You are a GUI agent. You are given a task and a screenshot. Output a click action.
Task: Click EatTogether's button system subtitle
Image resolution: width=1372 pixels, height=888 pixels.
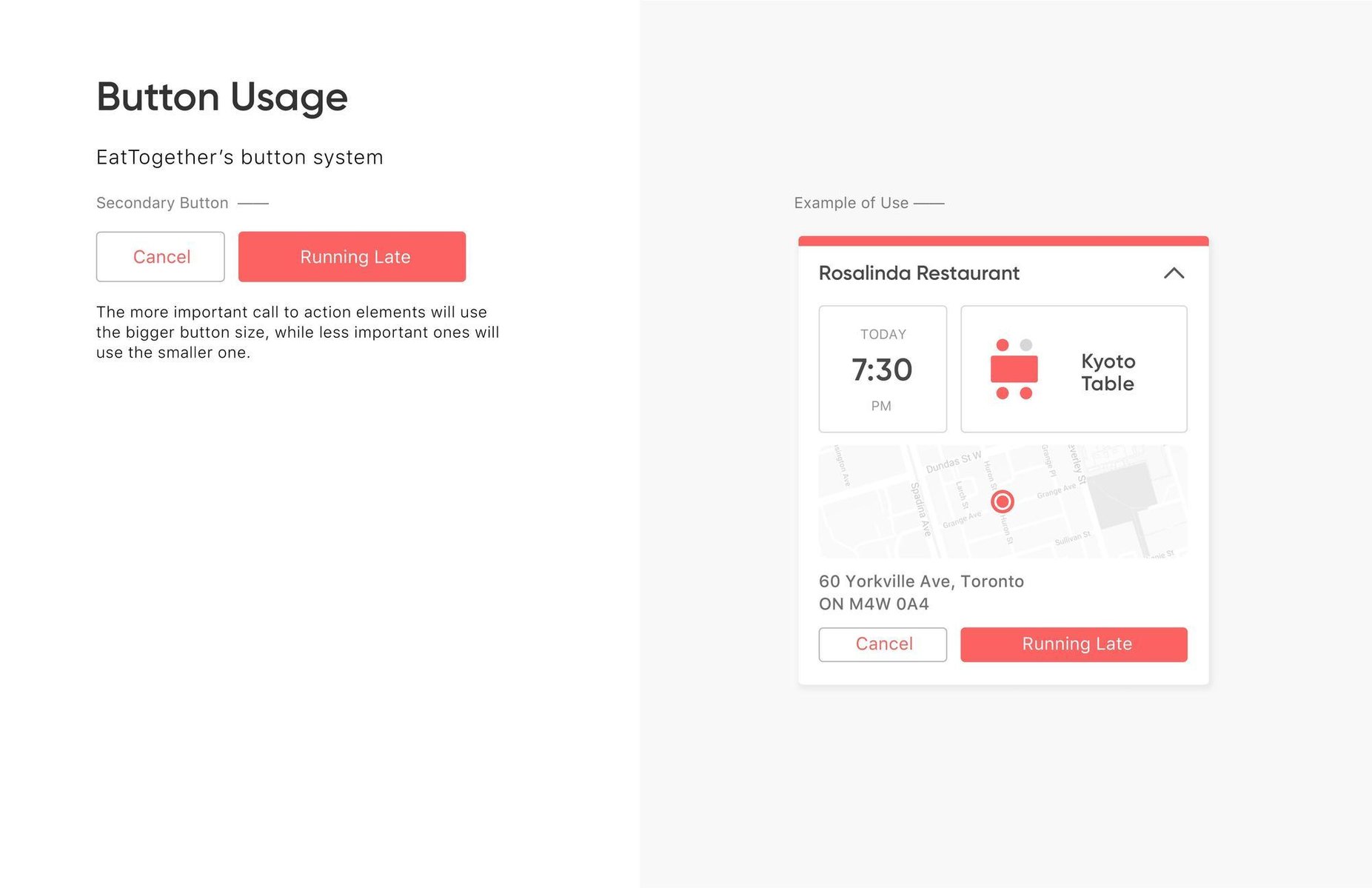coord(239,157)
